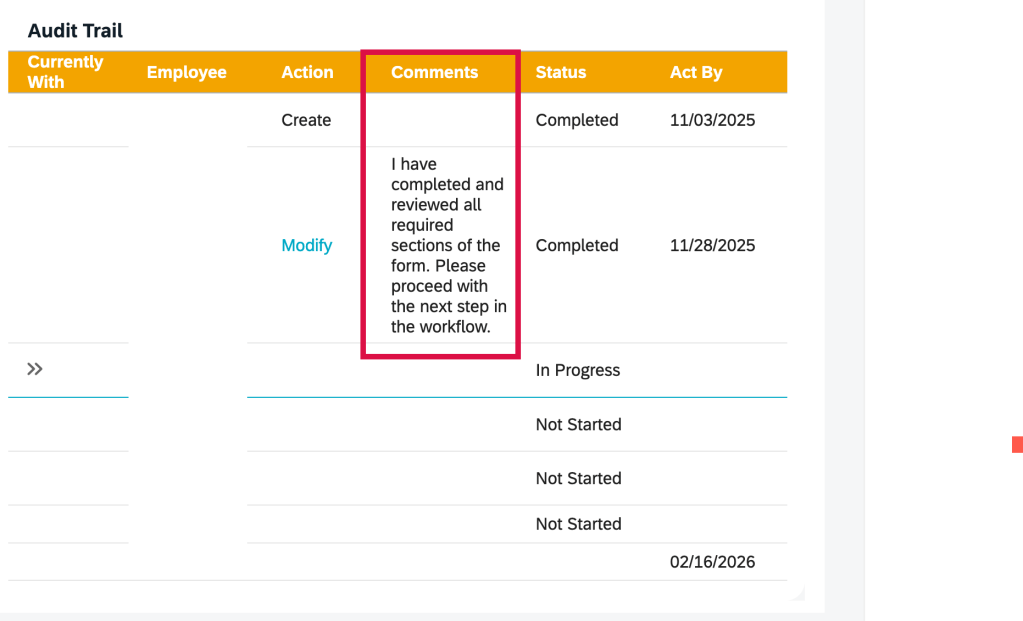Image resolution: width=1023 pixels, height=621 pixels.
Task: Click the 11/03/2025 Act By date
Action: (x=712, y=120)
